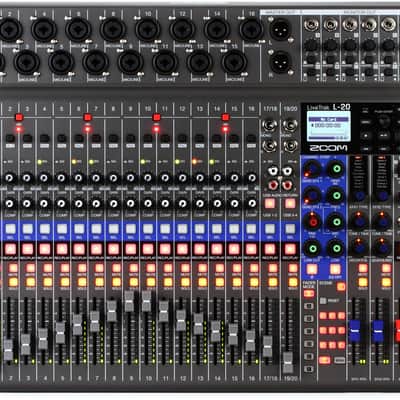Click the 19/20 stereo channel fader
The width and height of the screenshot is (400, 400).
[288, 362]
